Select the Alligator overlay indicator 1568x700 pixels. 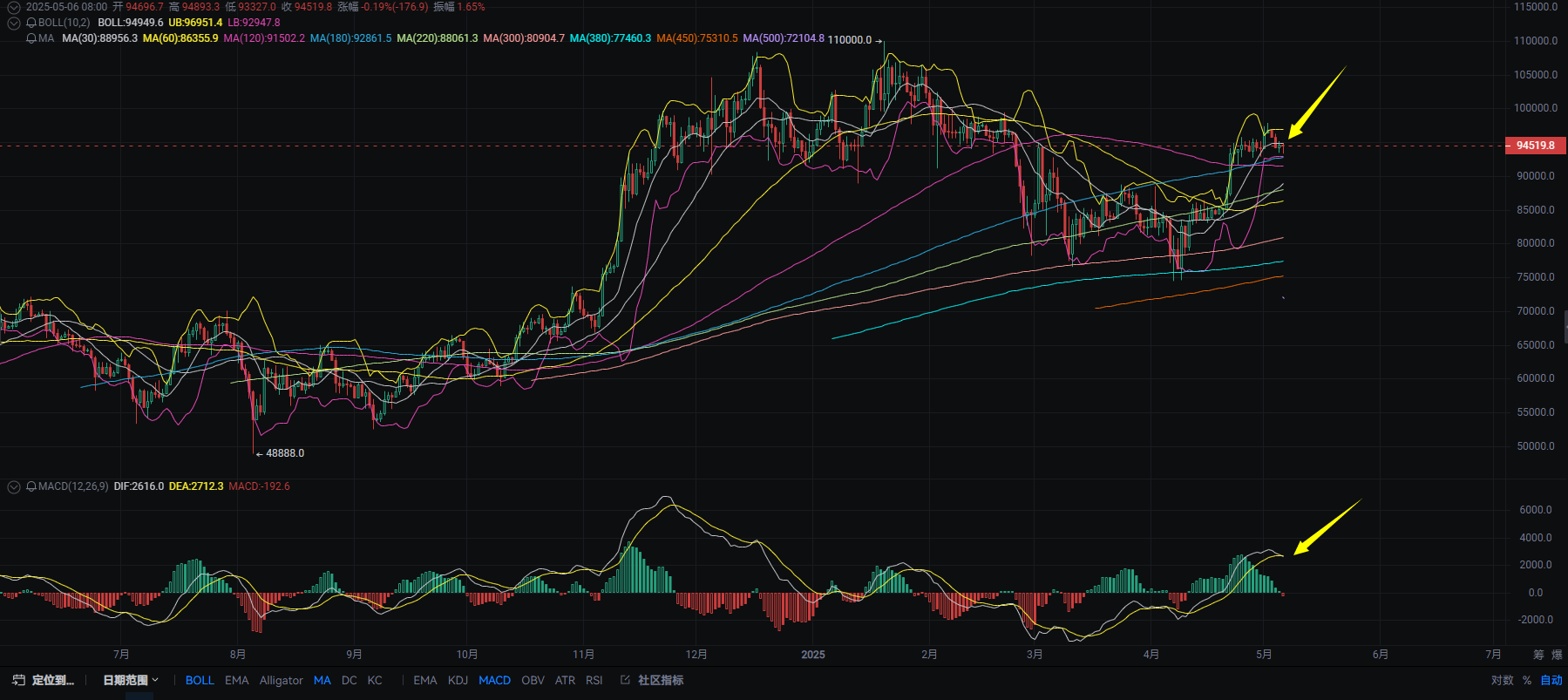pos(281,680)
